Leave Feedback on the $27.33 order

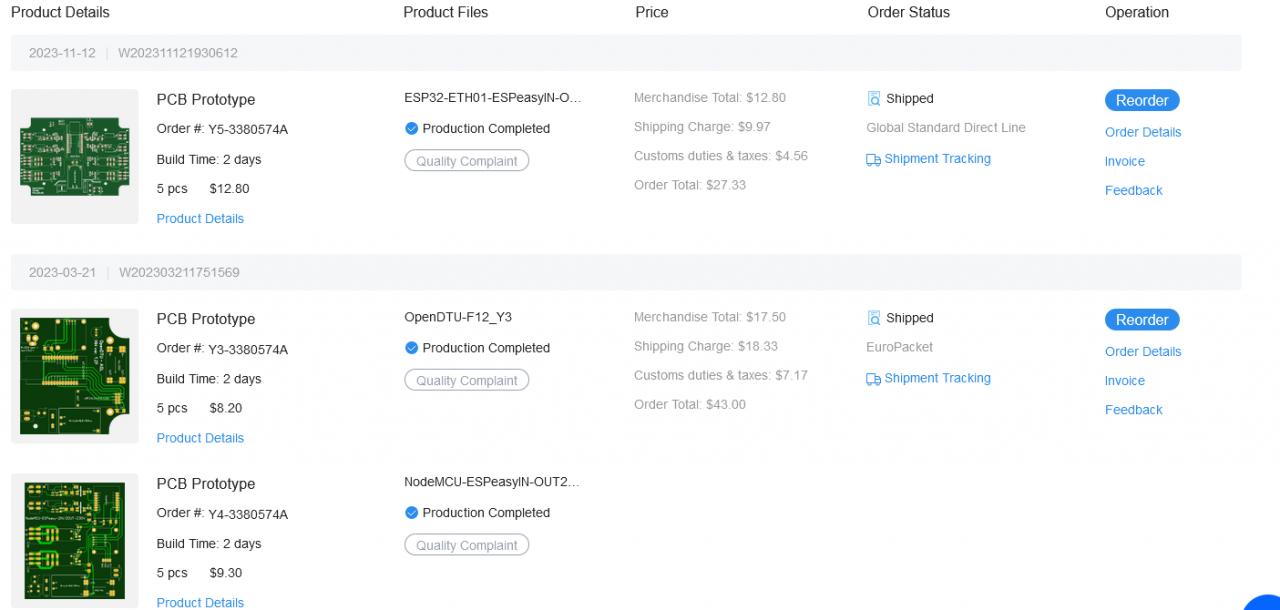1134,191
